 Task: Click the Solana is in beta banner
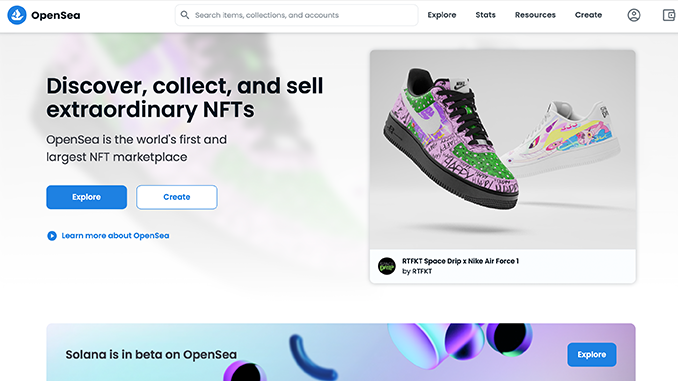click(341, 352)
